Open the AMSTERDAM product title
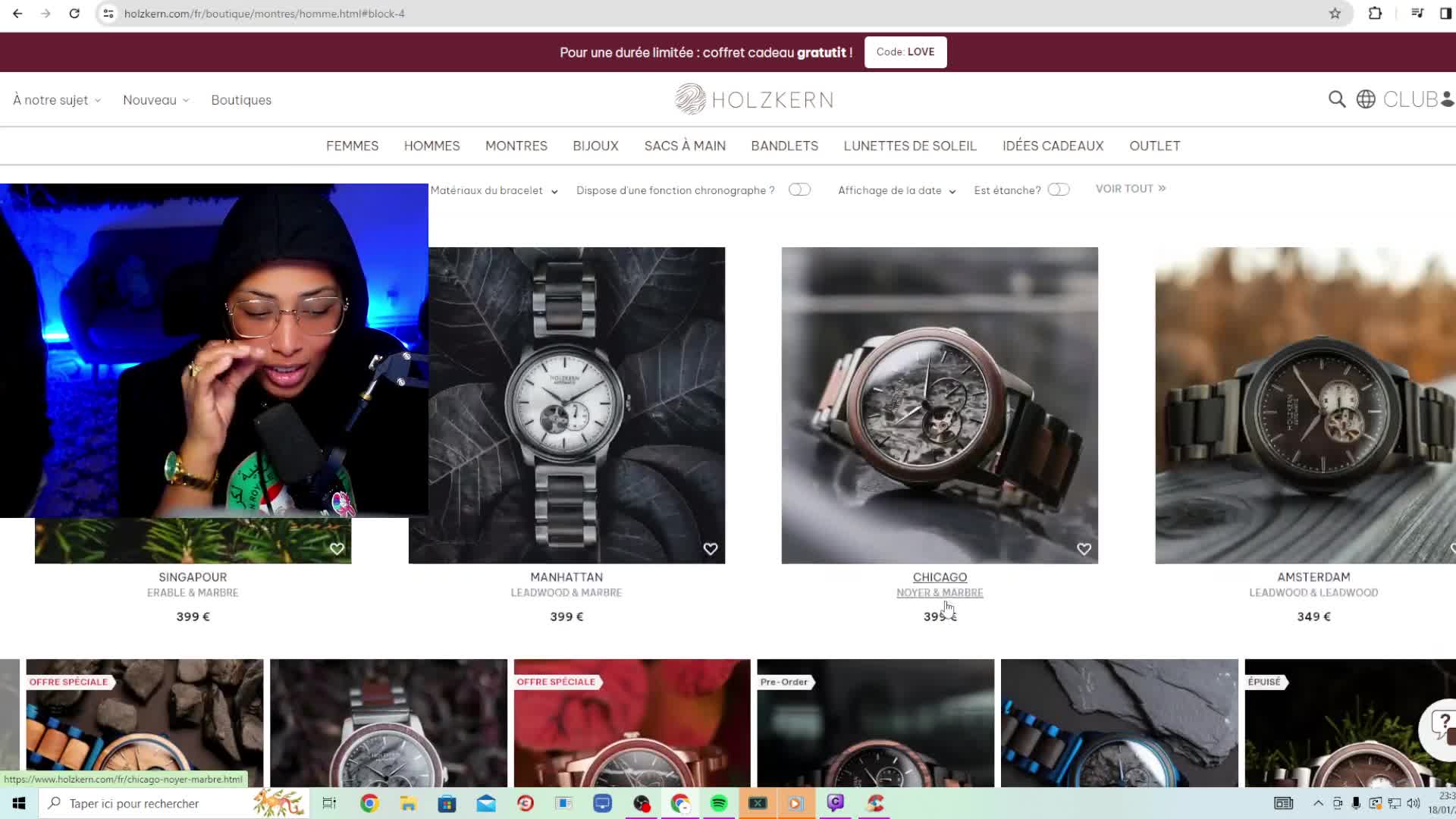 click(1313, 577)
